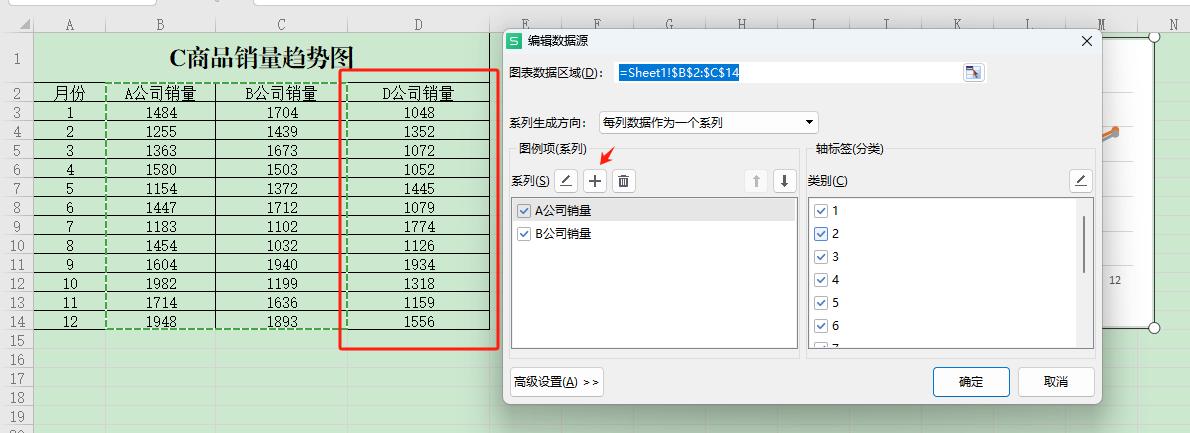Click the select-all corner of spreadsheet
The image size is (1190, 433).
tap(23, 25)
